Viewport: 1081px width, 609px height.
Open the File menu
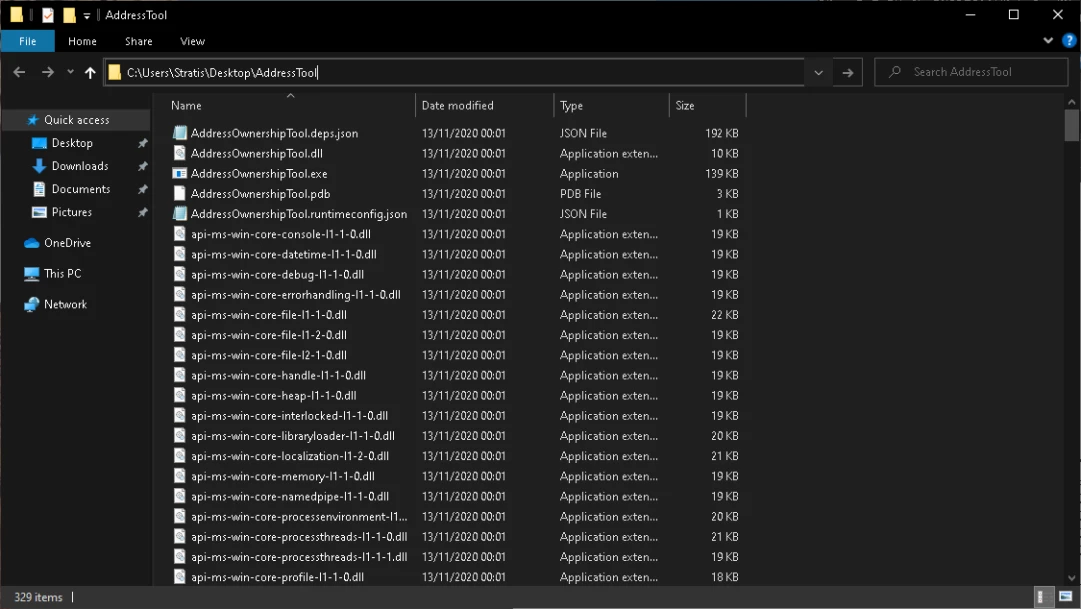click(28, 41)
